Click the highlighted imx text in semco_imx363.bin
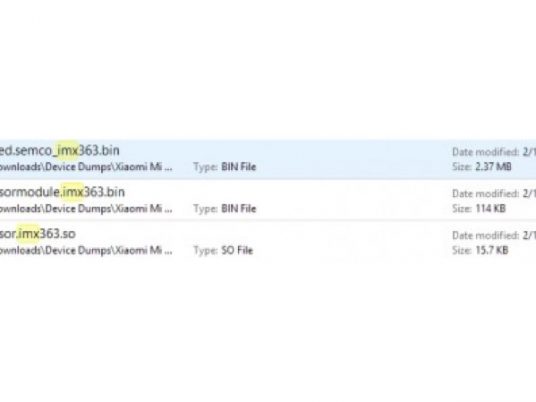Screen dimensions: 536x402 tap(68, 150)
